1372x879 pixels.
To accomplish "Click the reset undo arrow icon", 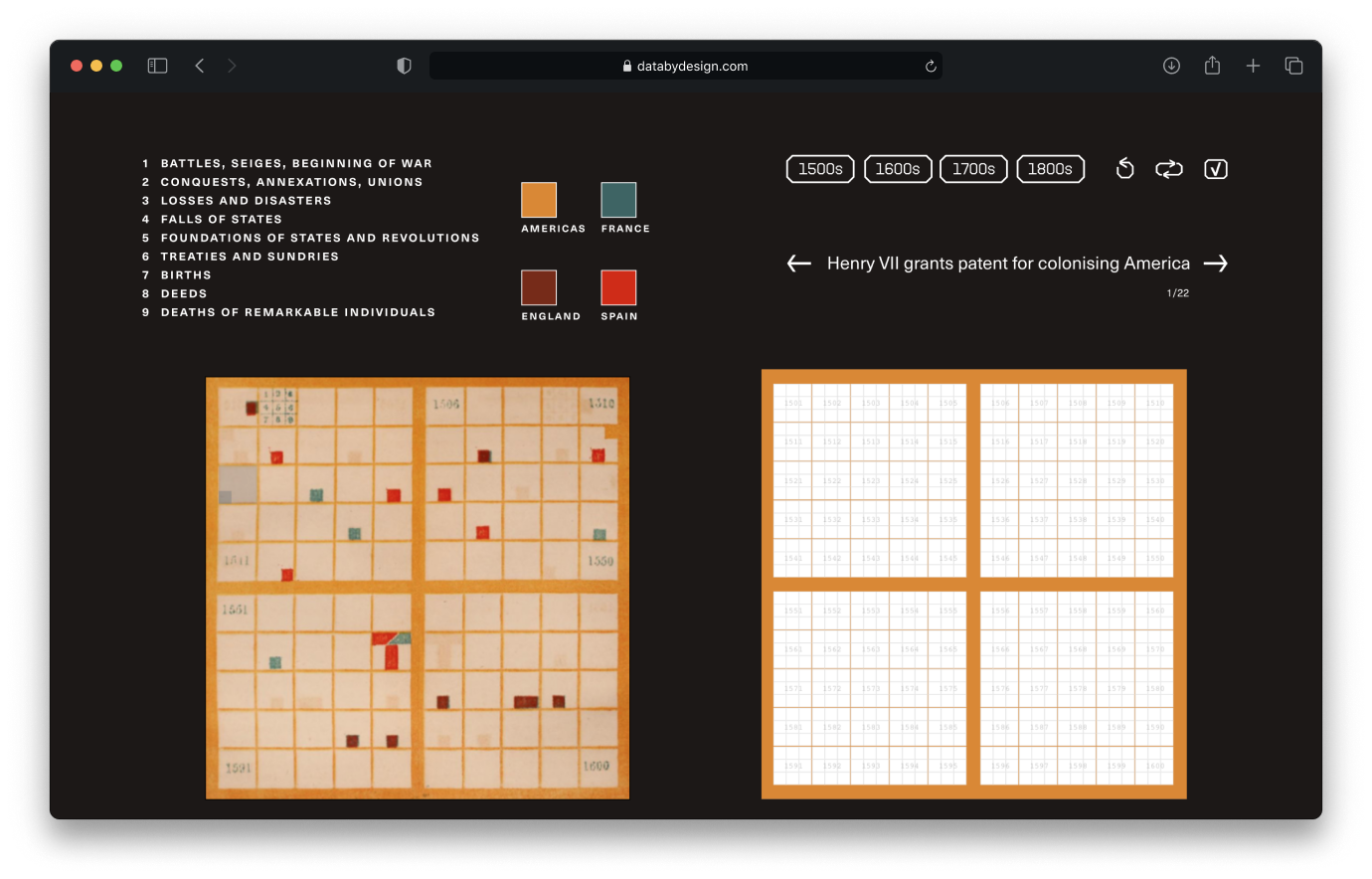I will point(1124,169).
